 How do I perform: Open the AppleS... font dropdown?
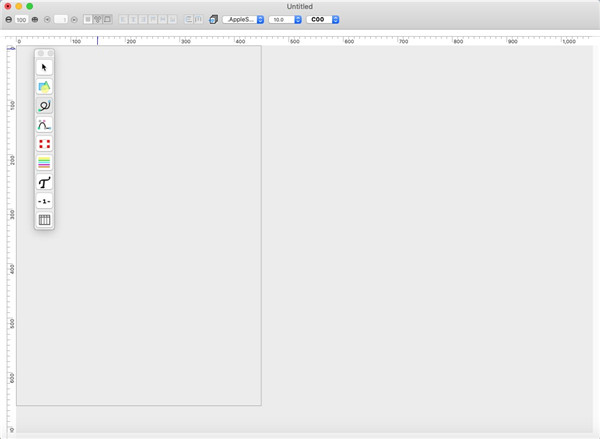pos(243,19)
